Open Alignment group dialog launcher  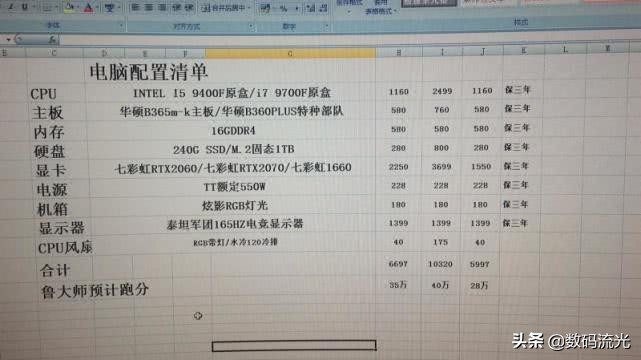(x=251, y=26)
